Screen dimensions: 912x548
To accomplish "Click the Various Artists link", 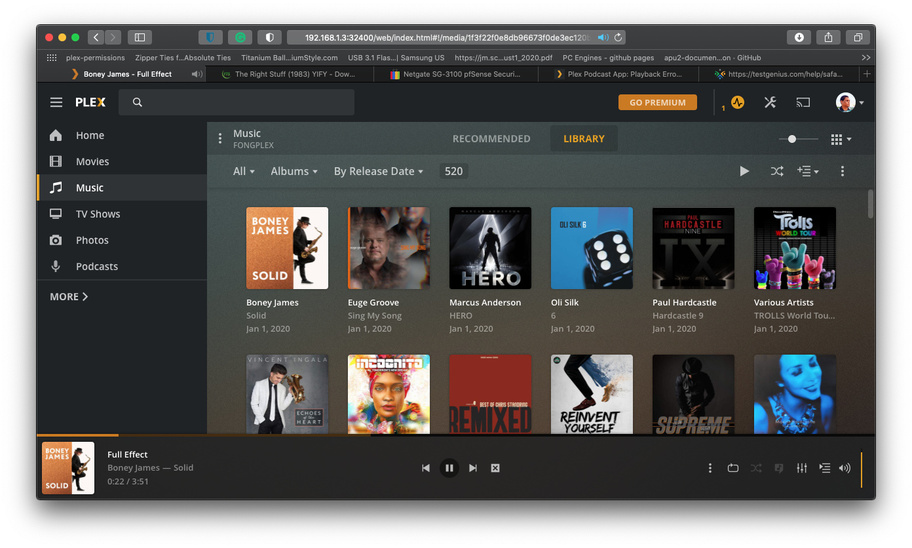I will click(x=783, y=303).
